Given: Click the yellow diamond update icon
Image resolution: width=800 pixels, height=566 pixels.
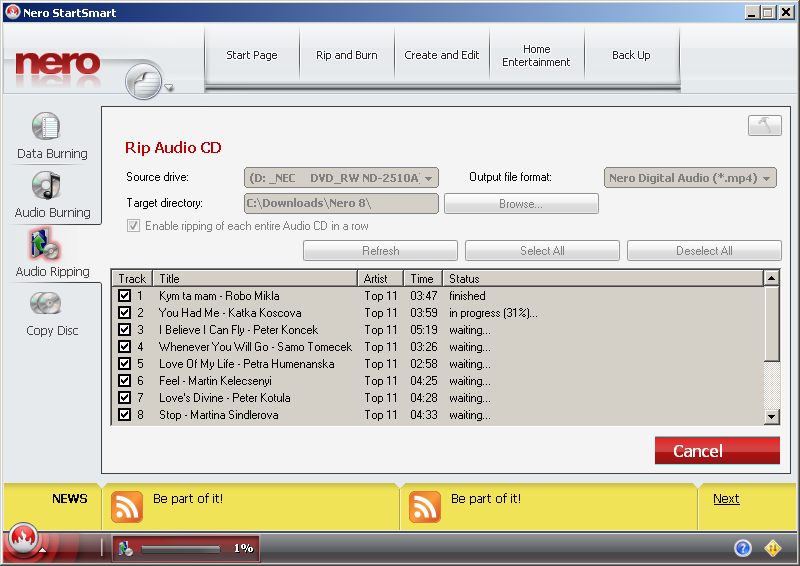Looking at the screenshot, I should [x=773, y=548].
